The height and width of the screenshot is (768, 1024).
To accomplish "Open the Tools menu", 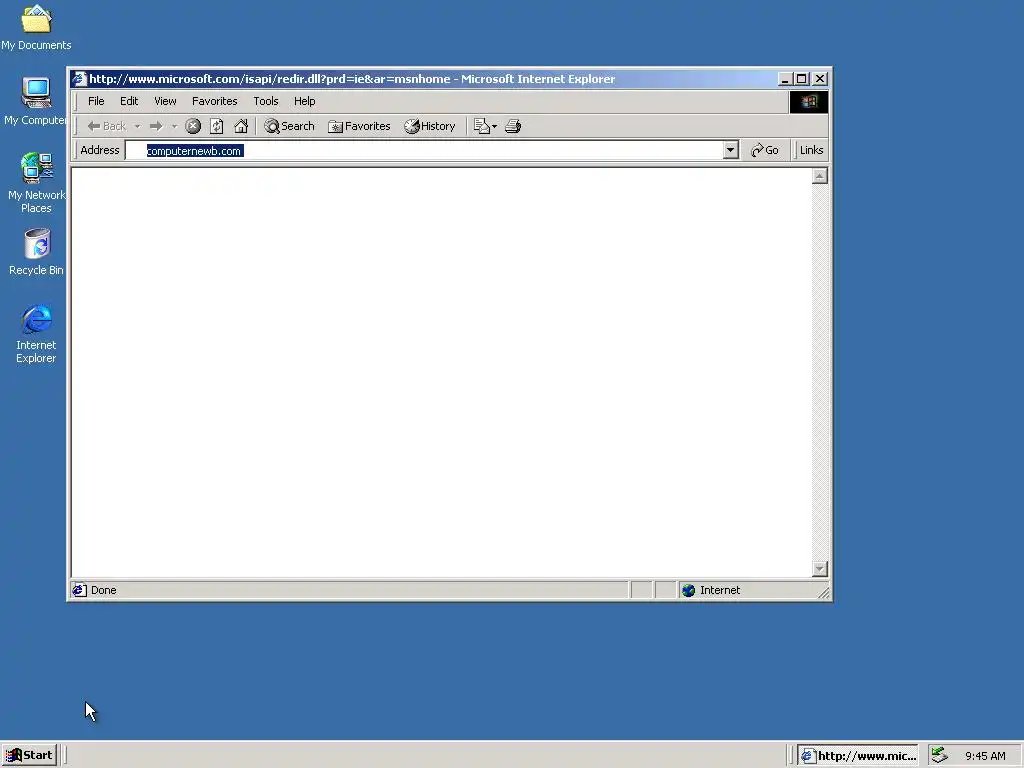I will click(266, 101).
